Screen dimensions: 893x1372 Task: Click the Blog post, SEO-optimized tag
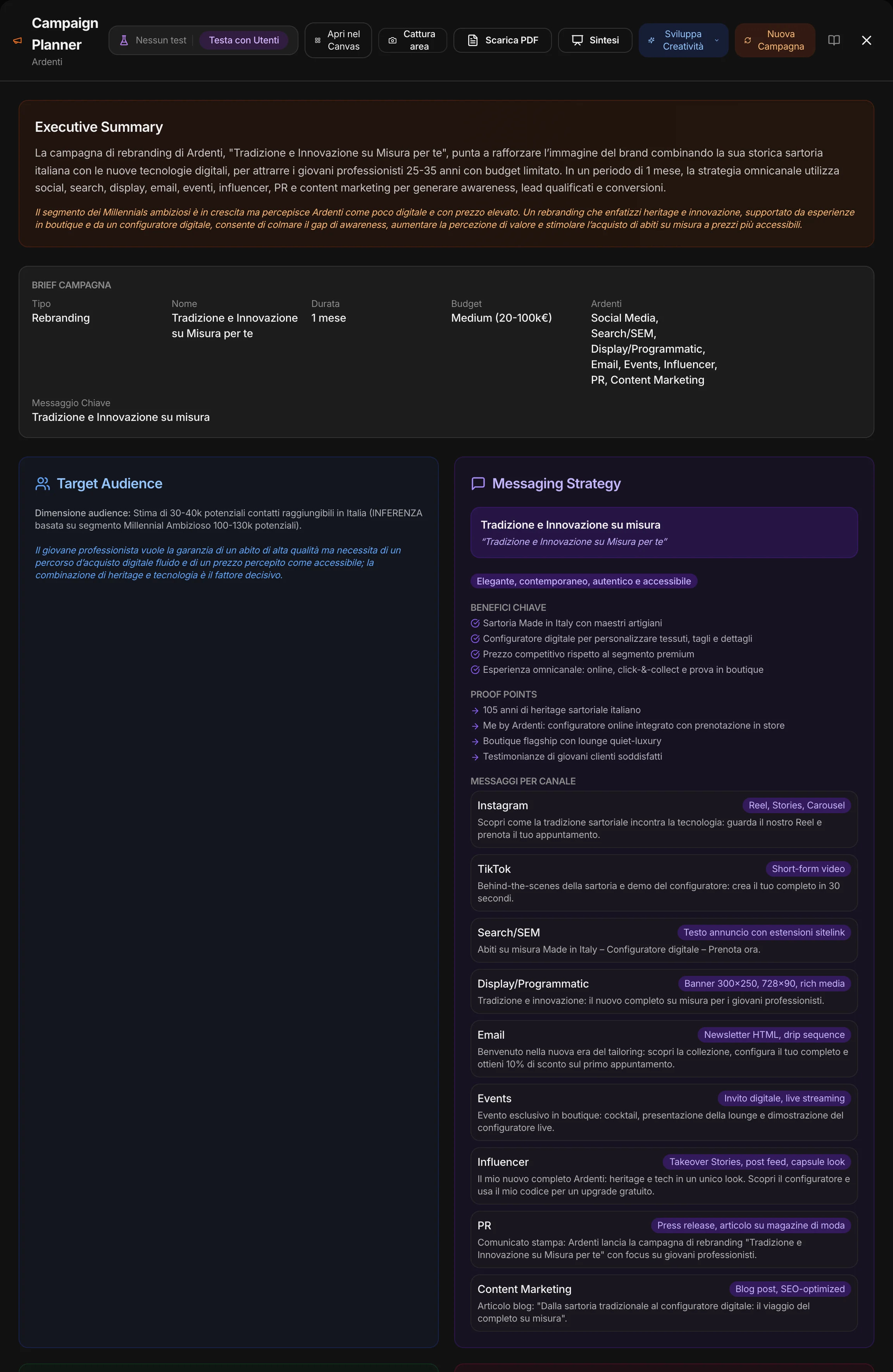(790, 1288)
